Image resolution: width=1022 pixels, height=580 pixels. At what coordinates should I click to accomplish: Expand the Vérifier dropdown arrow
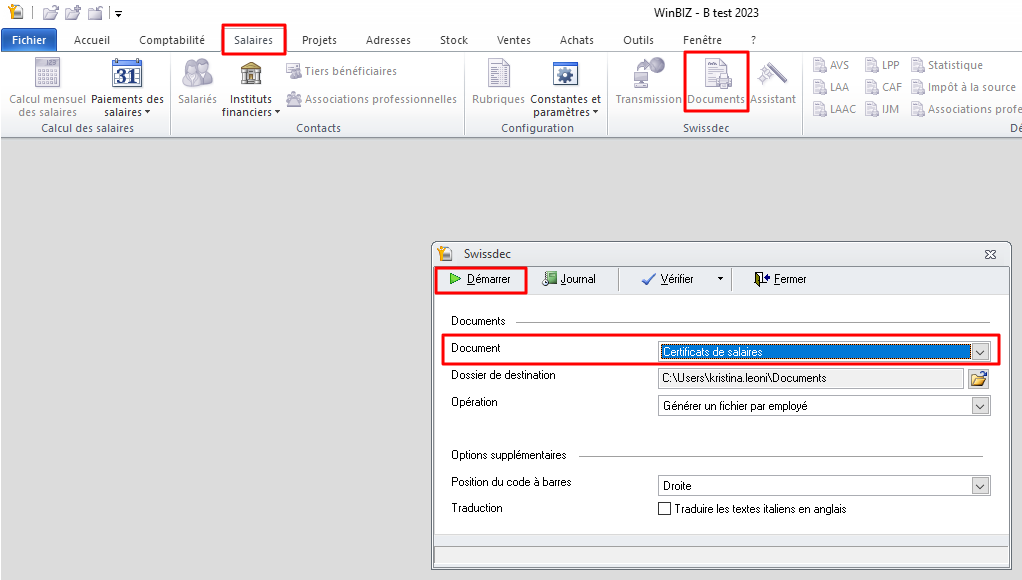click(720, 279)
